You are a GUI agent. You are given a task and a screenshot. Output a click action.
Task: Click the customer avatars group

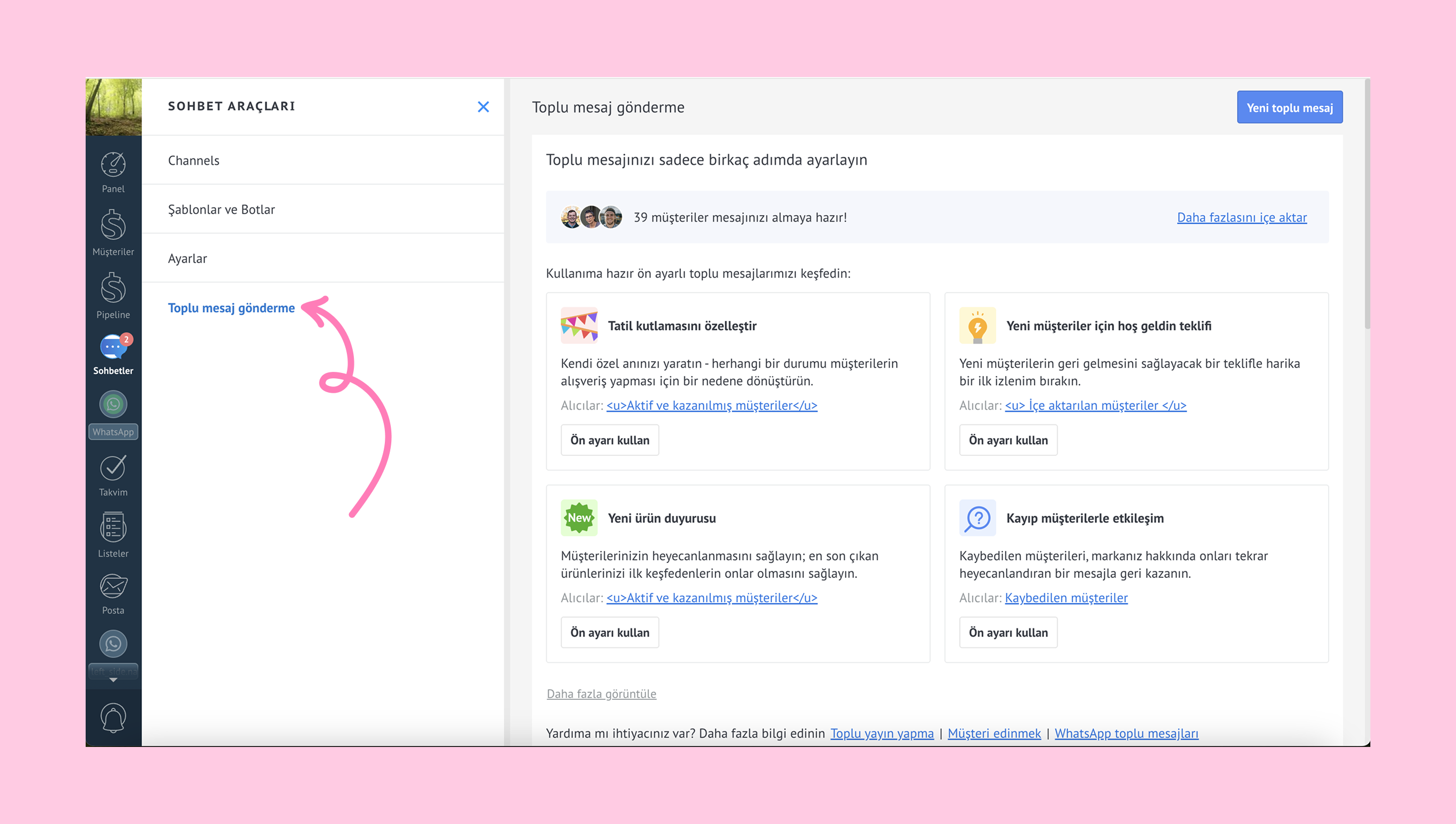tap(591, 217)
